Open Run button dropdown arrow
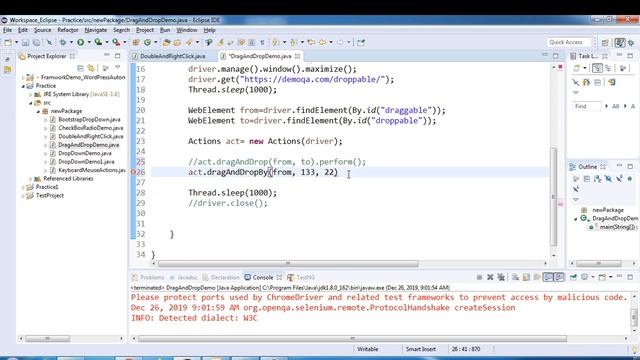Screen dimensions: 640x360 89,42
